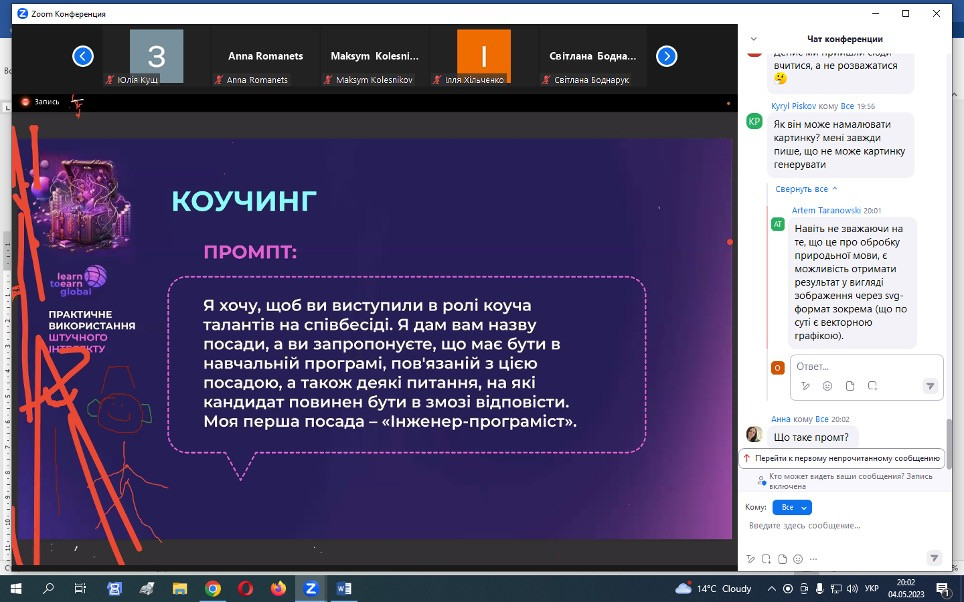
Task: Open the Windows Start menu
Action: 16,588
